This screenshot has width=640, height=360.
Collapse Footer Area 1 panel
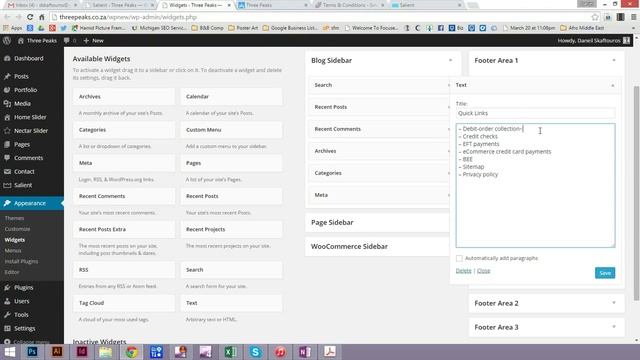click(x=614, y=60)
